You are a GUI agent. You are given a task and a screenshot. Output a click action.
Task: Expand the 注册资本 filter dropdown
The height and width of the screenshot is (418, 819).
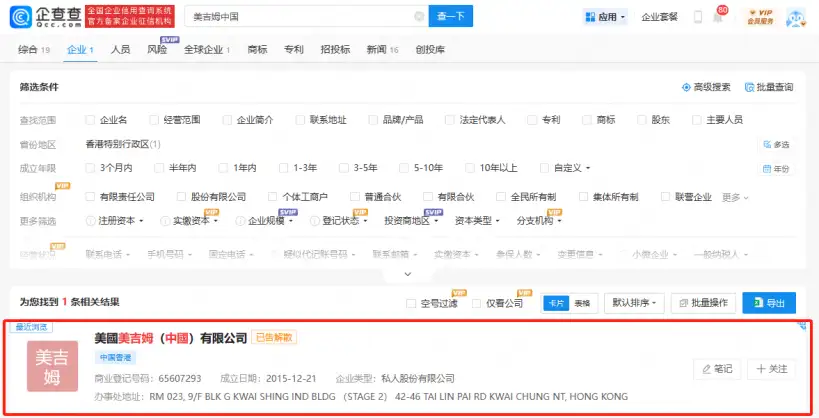point(121,220)
